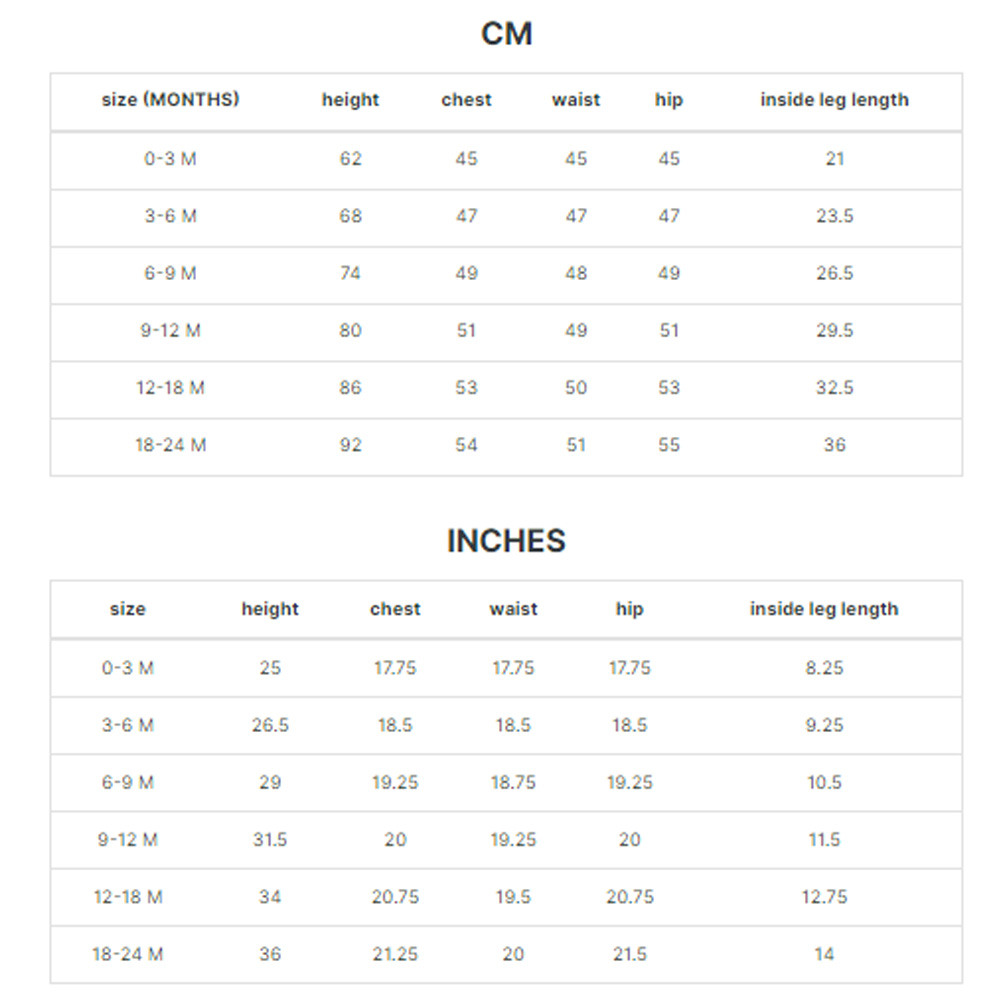Image resolution: width=1000 pixels, height=1000 pixels.
Task: Click chest value 21.25 in 18-24 M row
Action: 395,955
